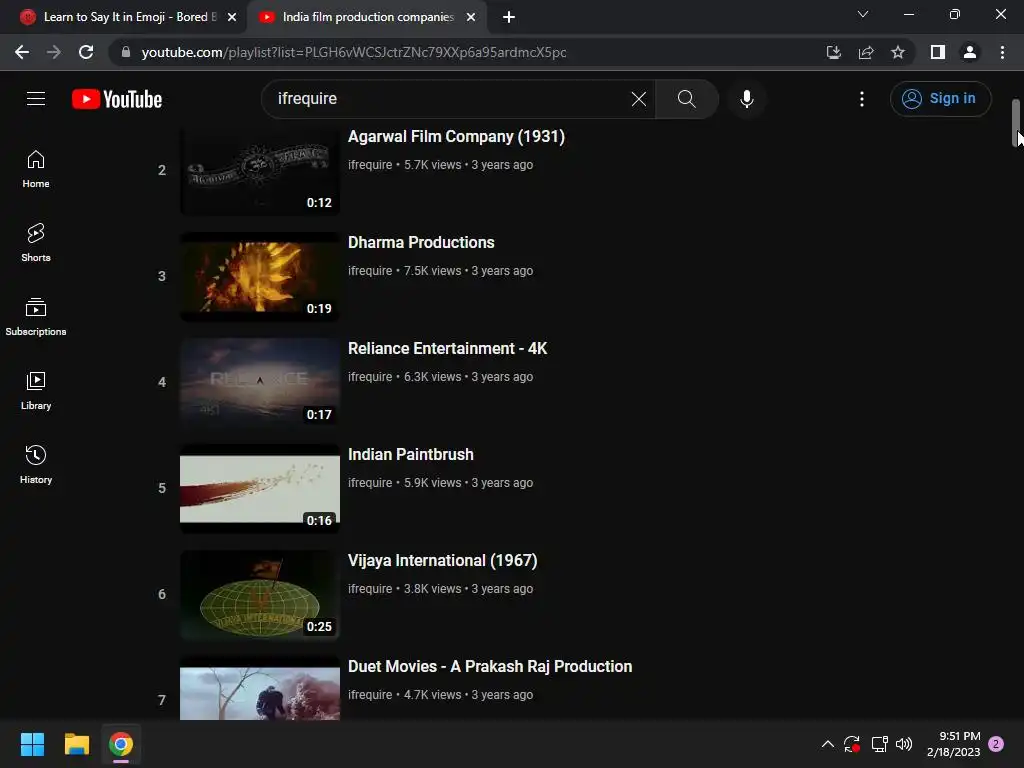
Task: Click the address bar URL
Action: pyautogui.click(x=354, y=52)
